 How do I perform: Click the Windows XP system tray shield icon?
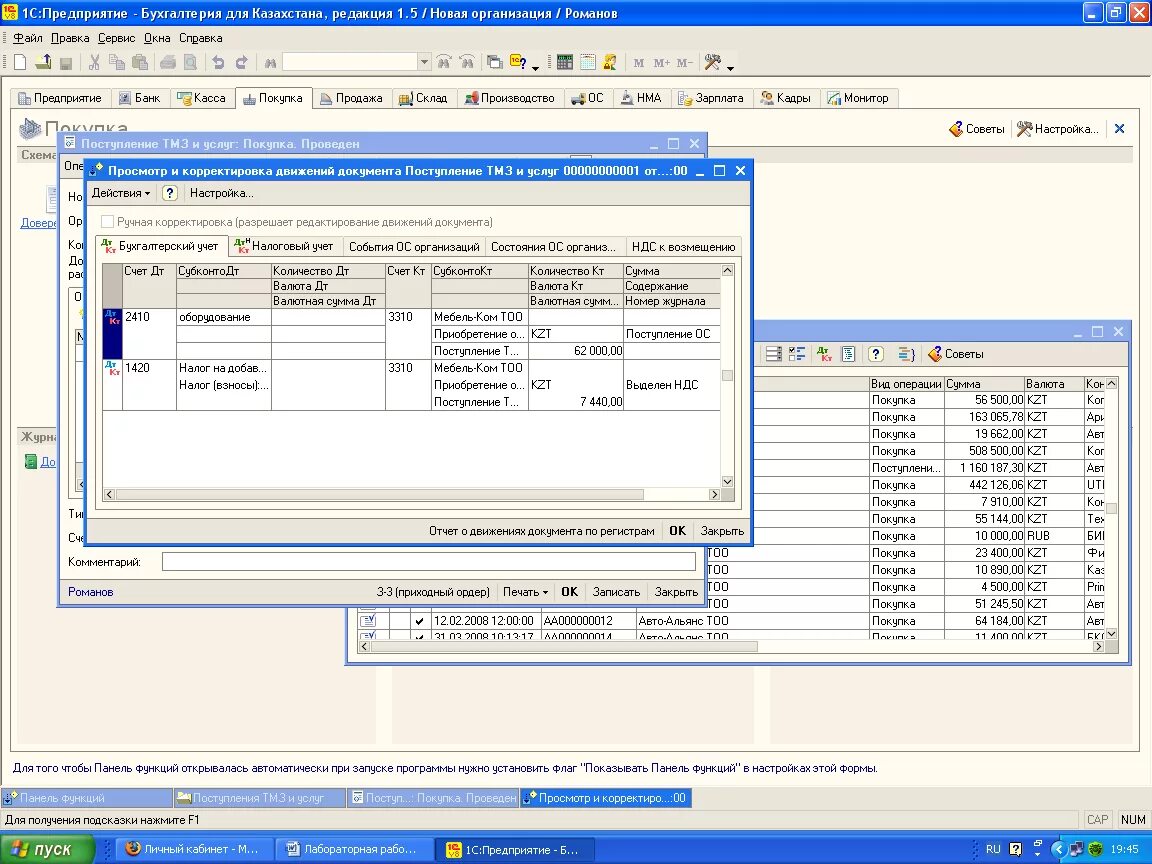pos(1095,849)
